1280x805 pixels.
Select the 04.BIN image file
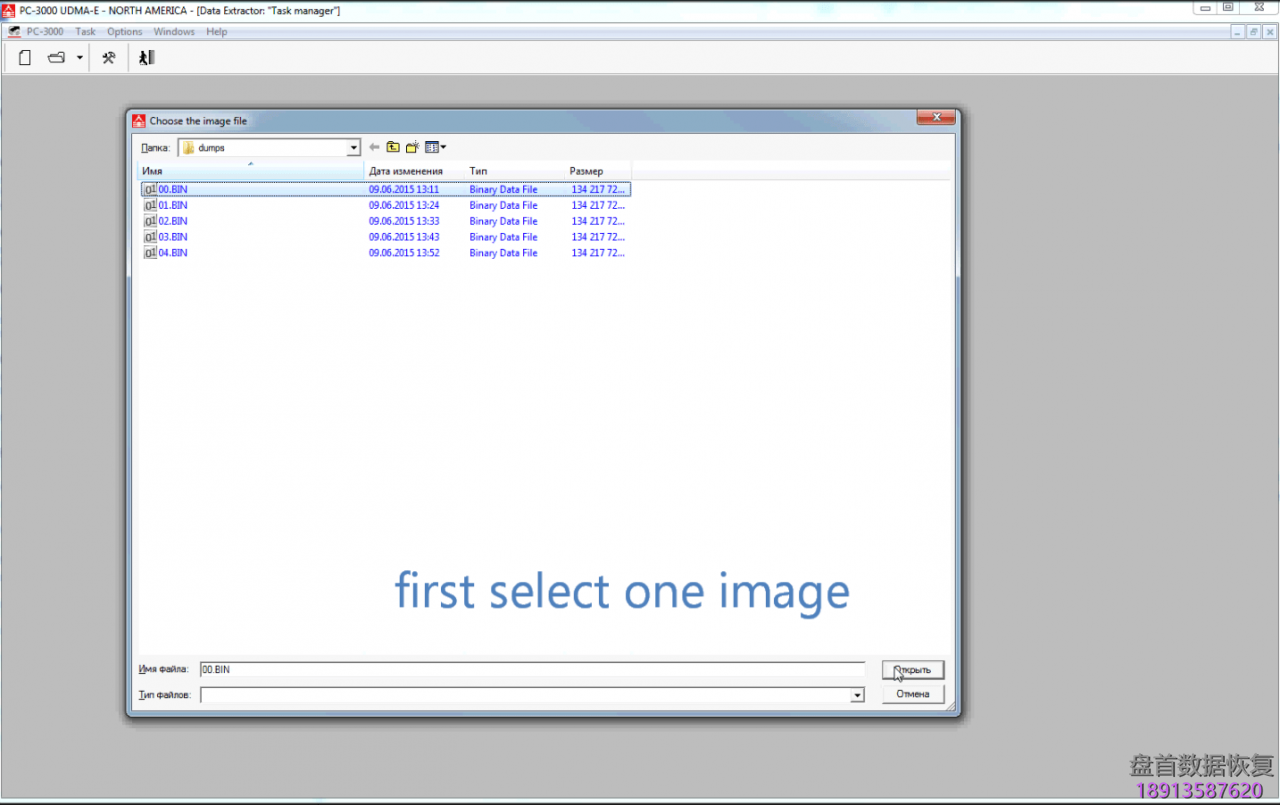pos(173,253)
